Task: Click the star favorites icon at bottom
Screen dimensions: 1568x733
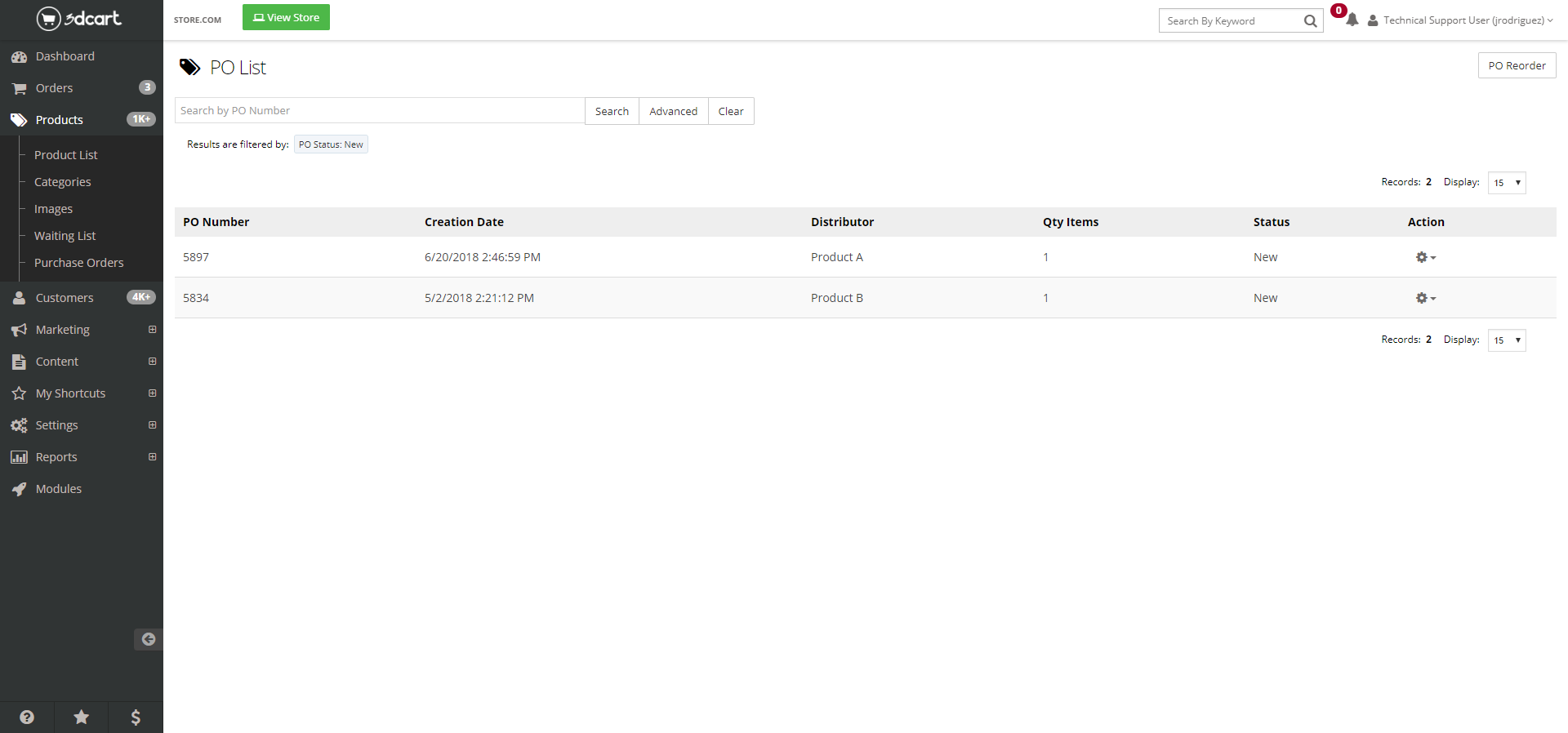Action: (82, 717)
